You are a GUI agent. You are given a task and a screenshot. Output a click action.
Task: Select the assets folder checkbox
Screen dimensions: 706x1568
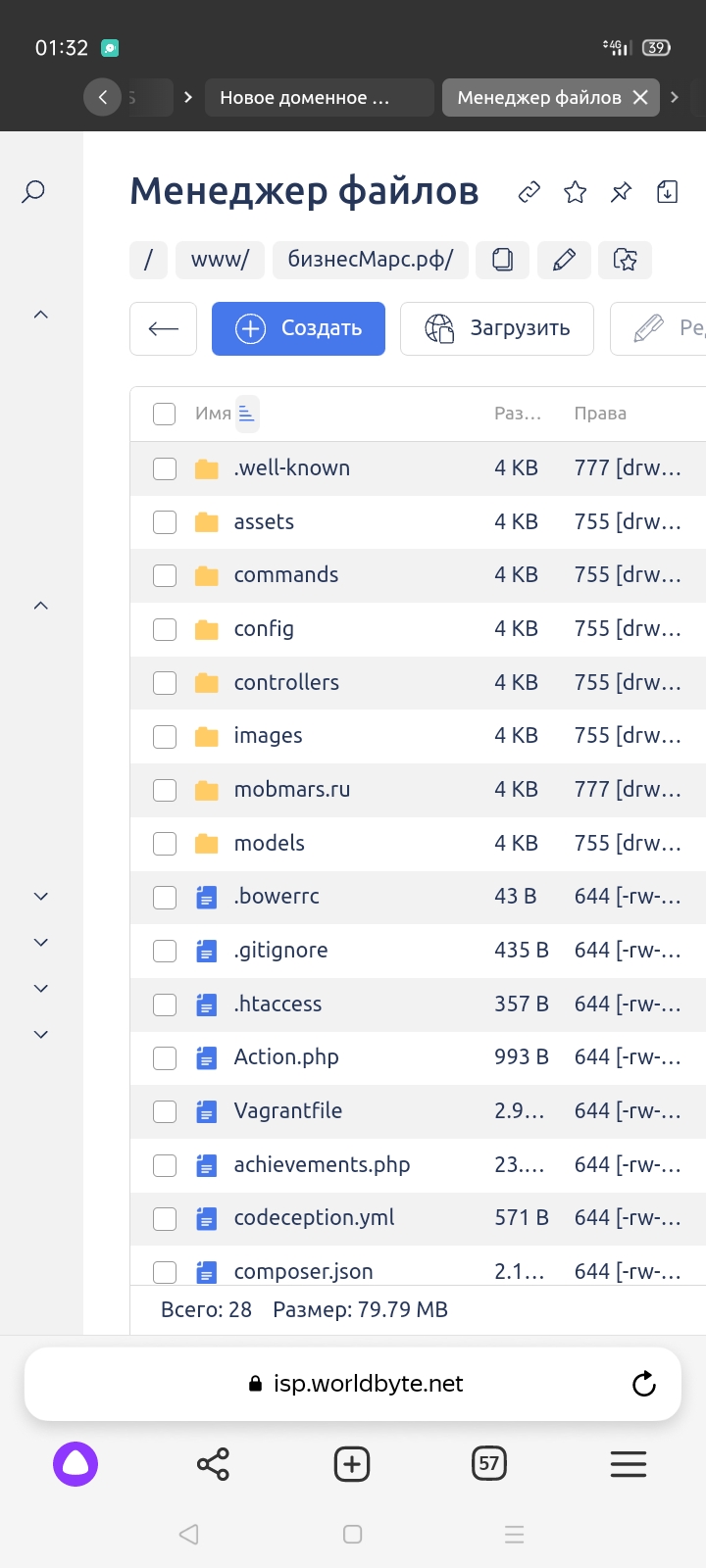tap(165, 522)
